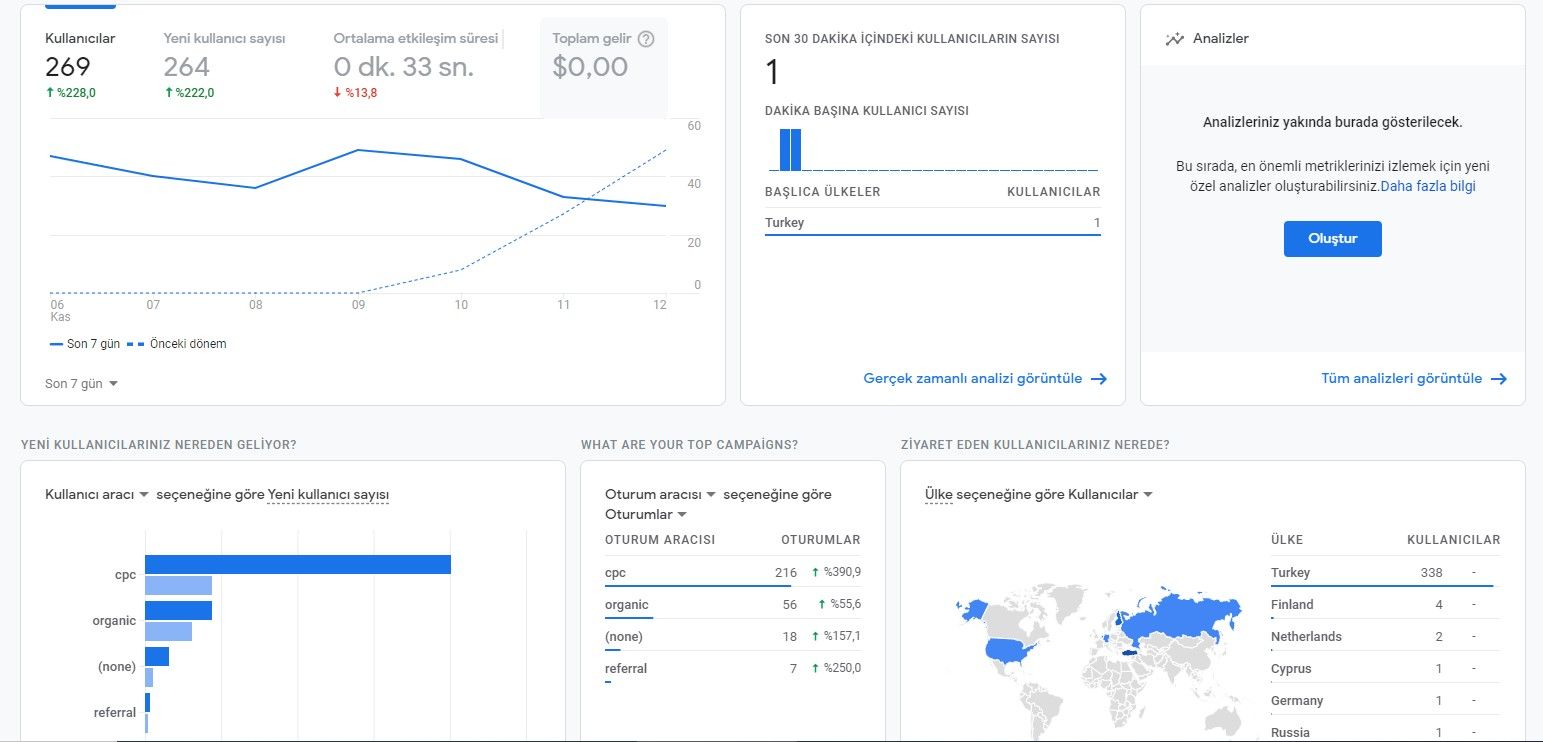Image resolution: width=1543 pixels, height=742 pixels.
Task: Open the Ülke seçeneğine göre Kullanıcılar dropdown
Action: 1040,495
